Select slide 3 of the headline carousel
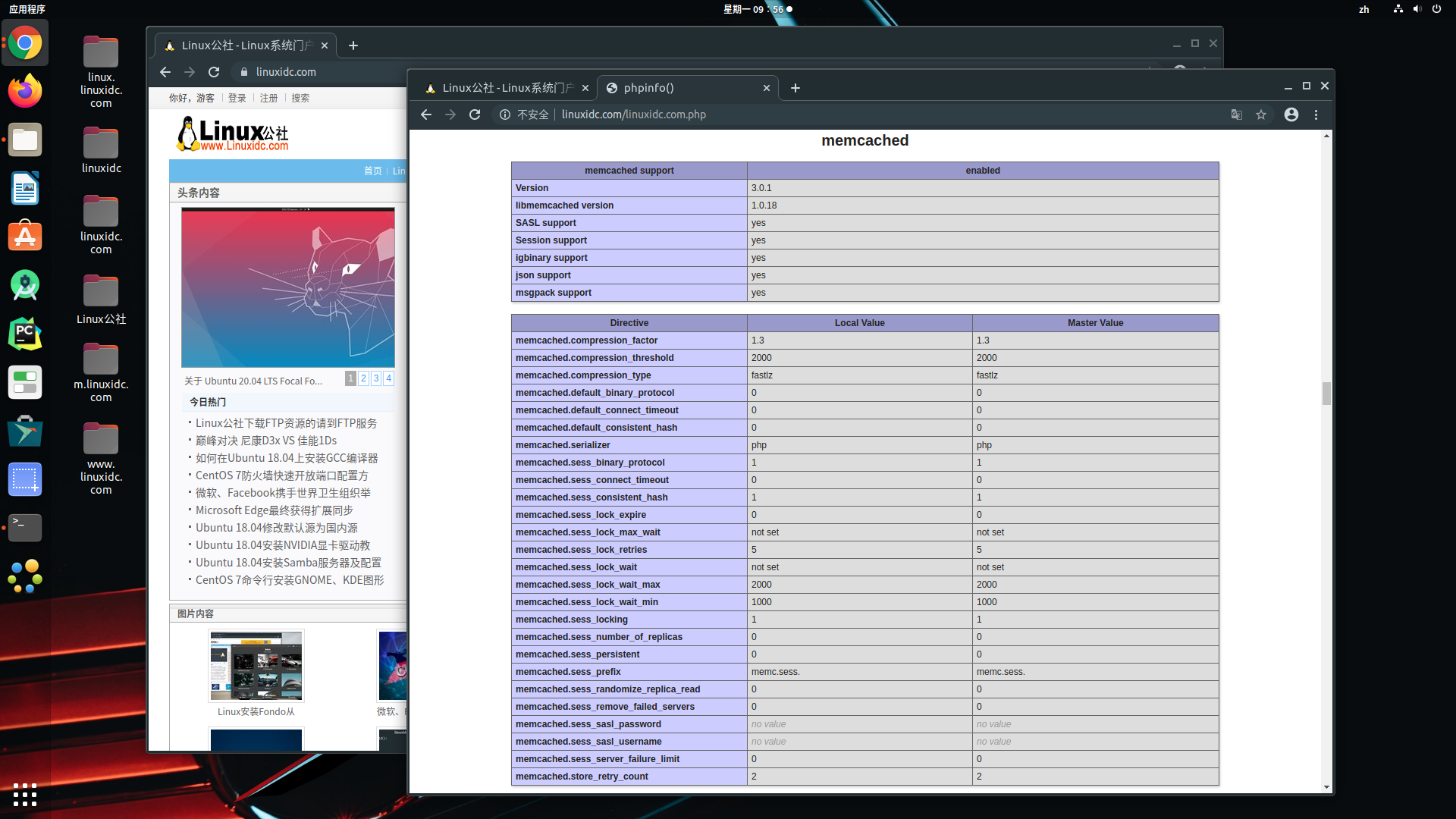The height and width of the screenshot is (819, 1456). [x=376, y=378]
